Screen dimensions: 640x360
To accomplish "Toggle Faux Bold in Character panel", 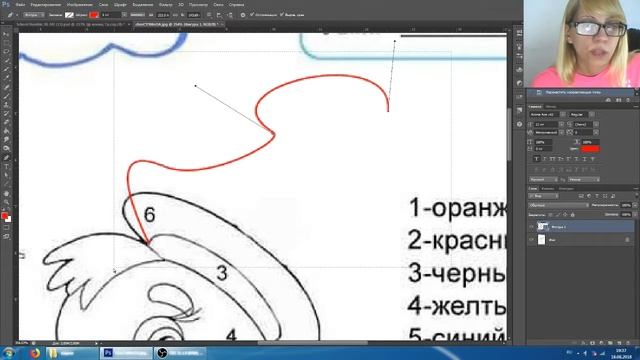I will 537,159.
